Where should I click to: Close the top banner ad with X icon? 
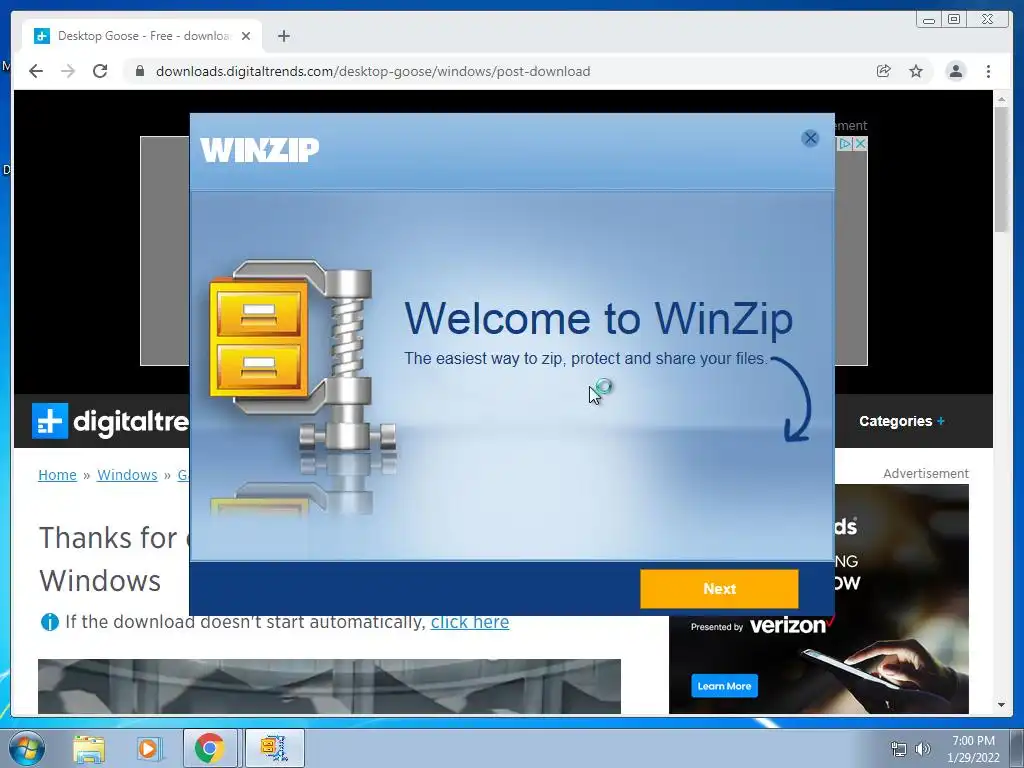[x=861, y=143]
